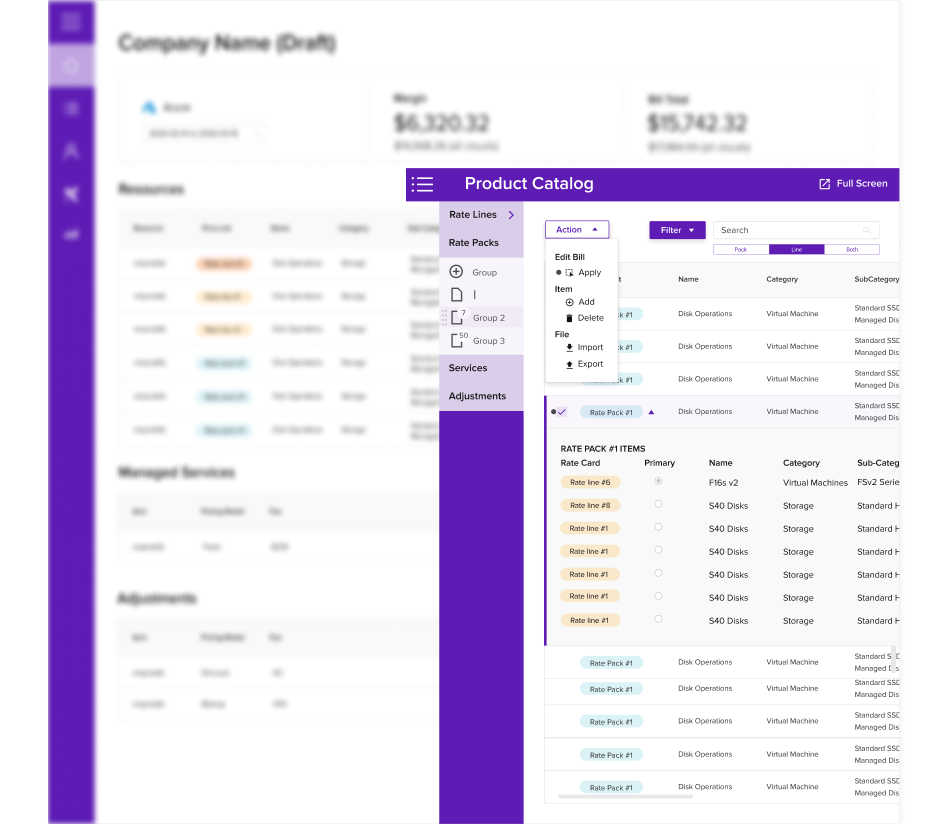
Task: Click the Group plus-circle icon in sidebar
Action: pyautogui.click(x=458, y=272)
